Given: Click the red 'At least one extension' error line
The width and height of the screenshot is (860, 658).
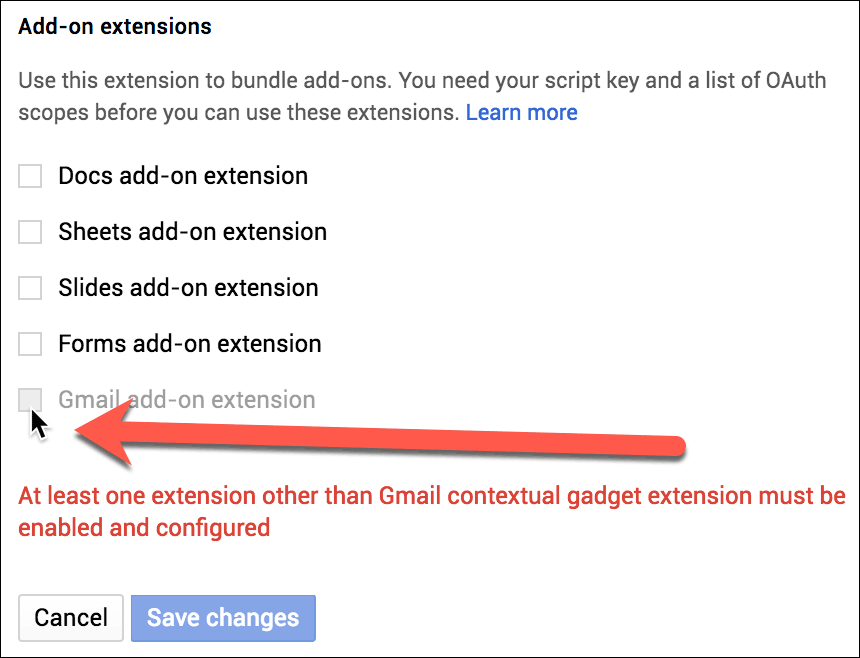Looking at the screenshot, I should click(432, 495).
